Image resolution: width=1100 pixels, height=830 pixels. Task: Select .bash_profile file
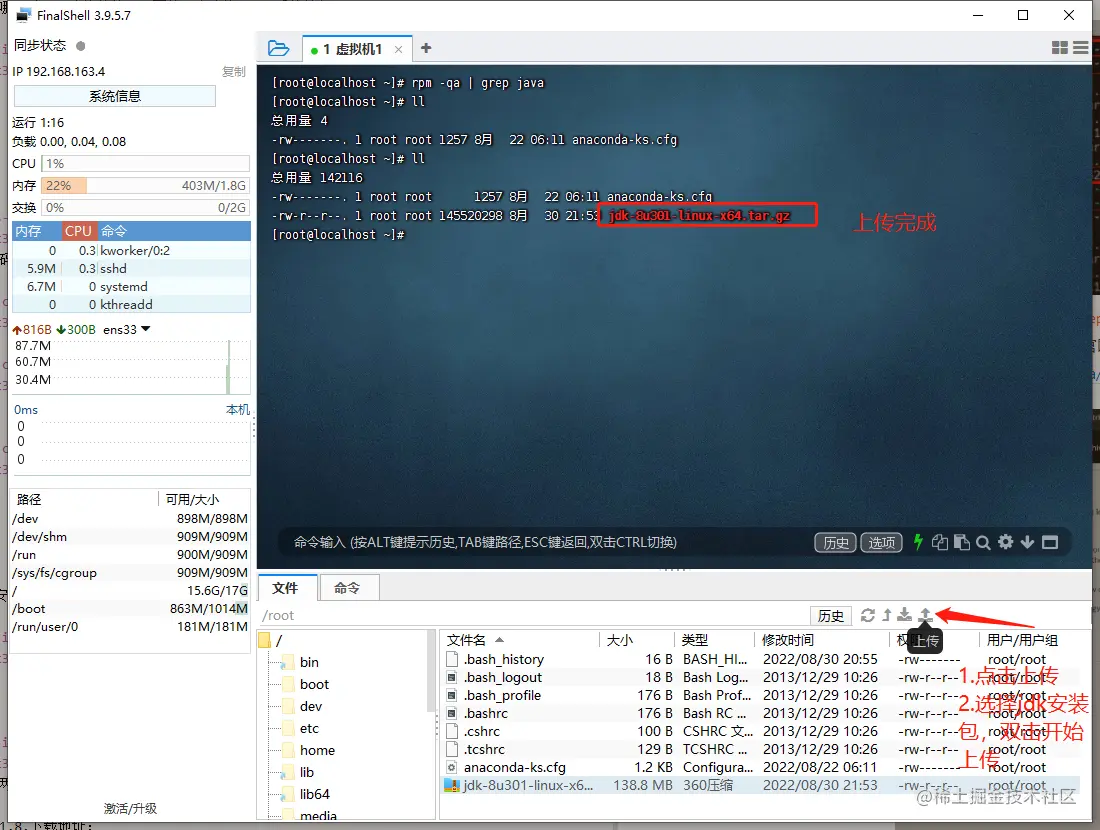tap(502, 695)
